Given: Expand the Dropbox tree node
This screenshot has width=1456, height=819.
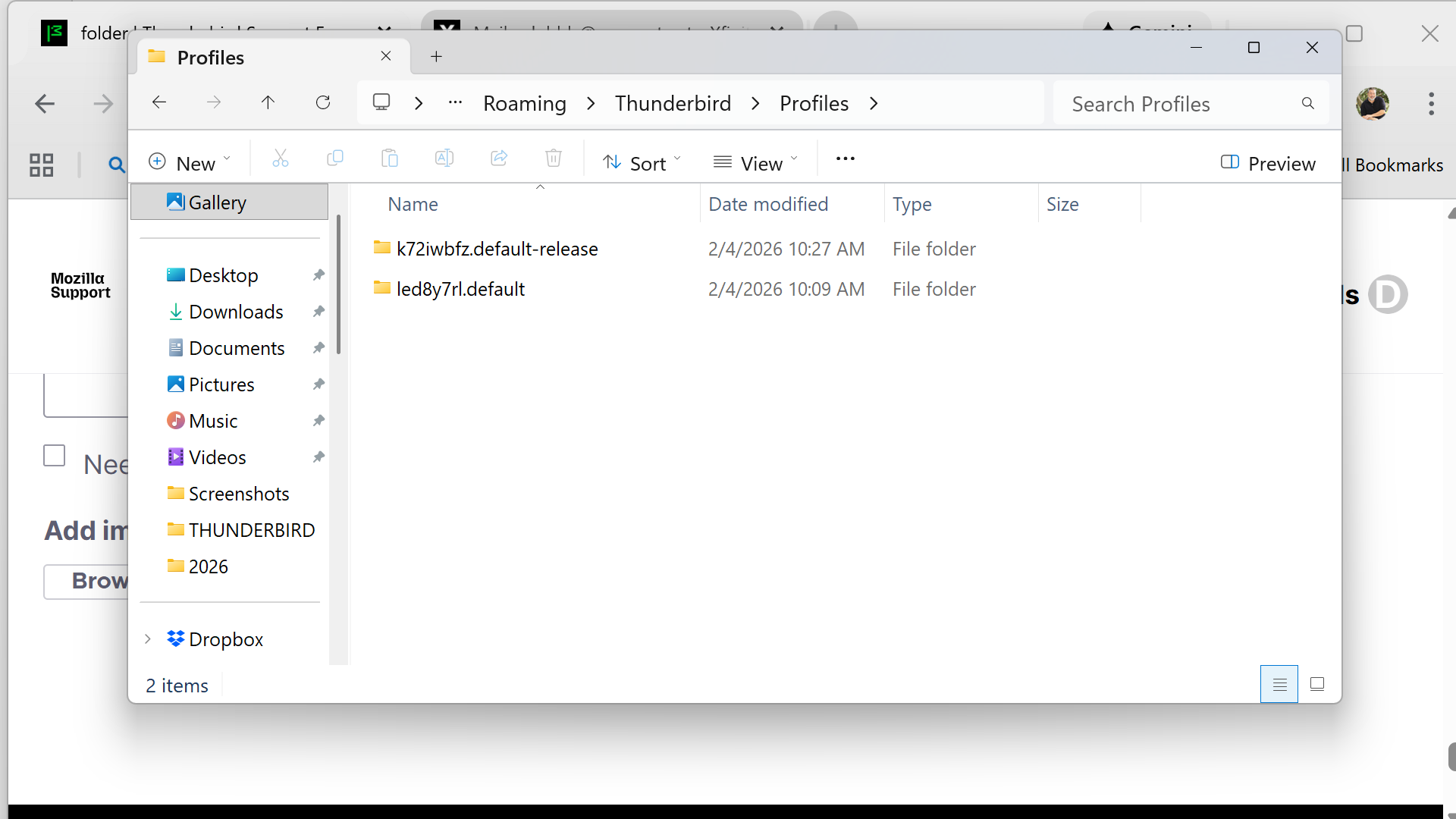Looking at the screenshot, I should pos(148,639).
